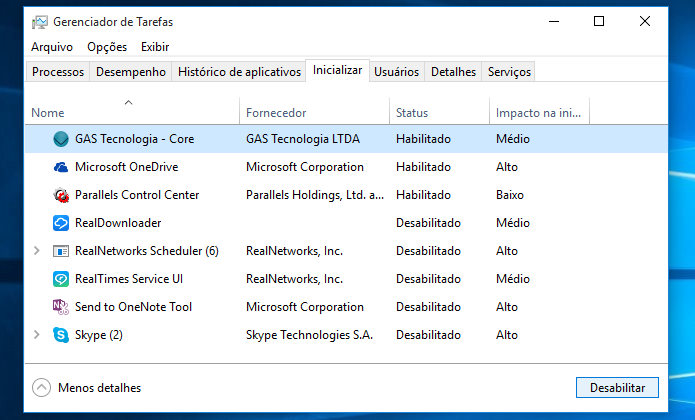
Task: Click the GAS Tecnologia globe icon
Action: [61, 139]
